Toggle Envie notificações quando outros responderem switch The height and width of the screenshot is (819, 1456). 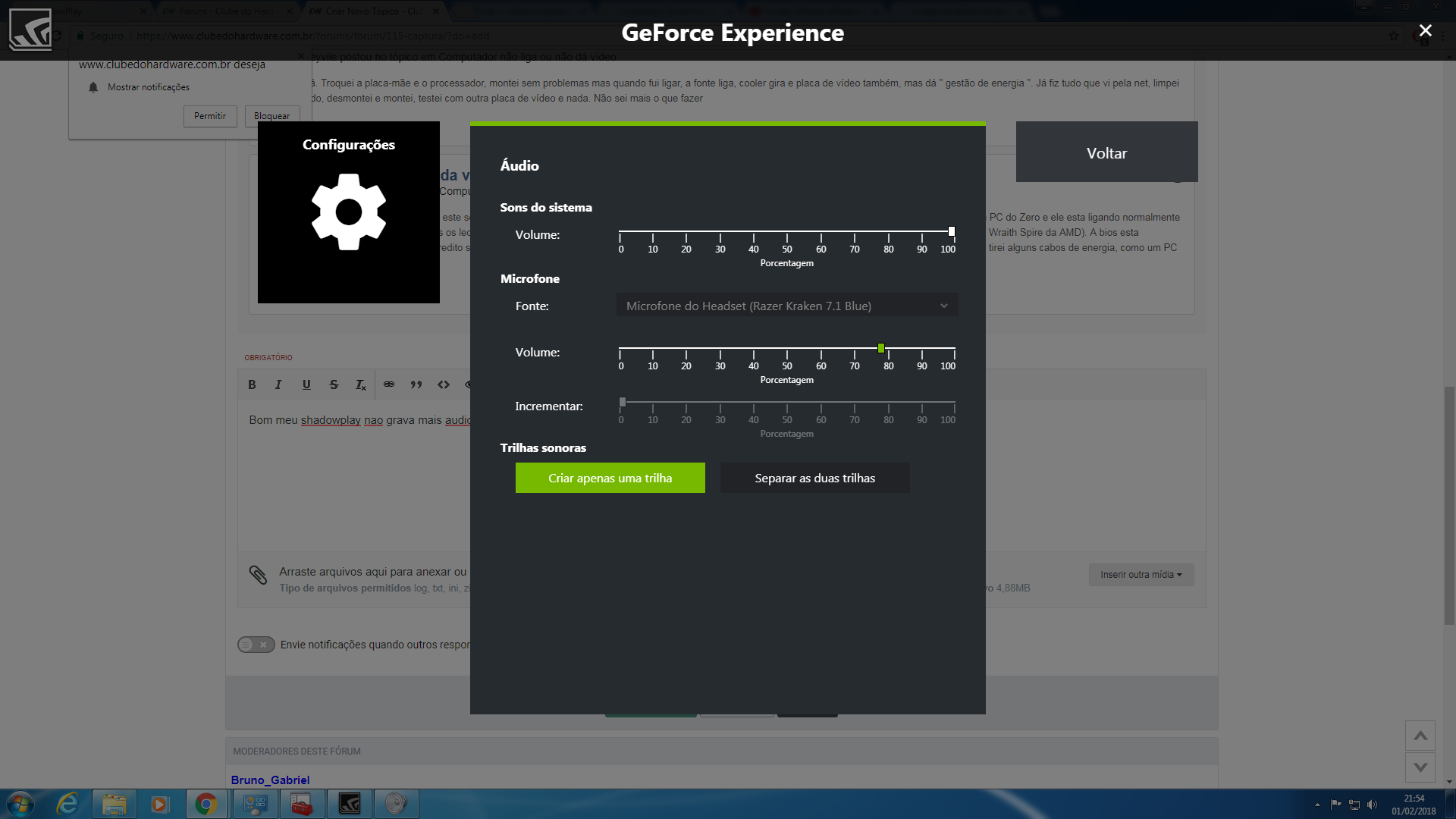coord(256,645)
